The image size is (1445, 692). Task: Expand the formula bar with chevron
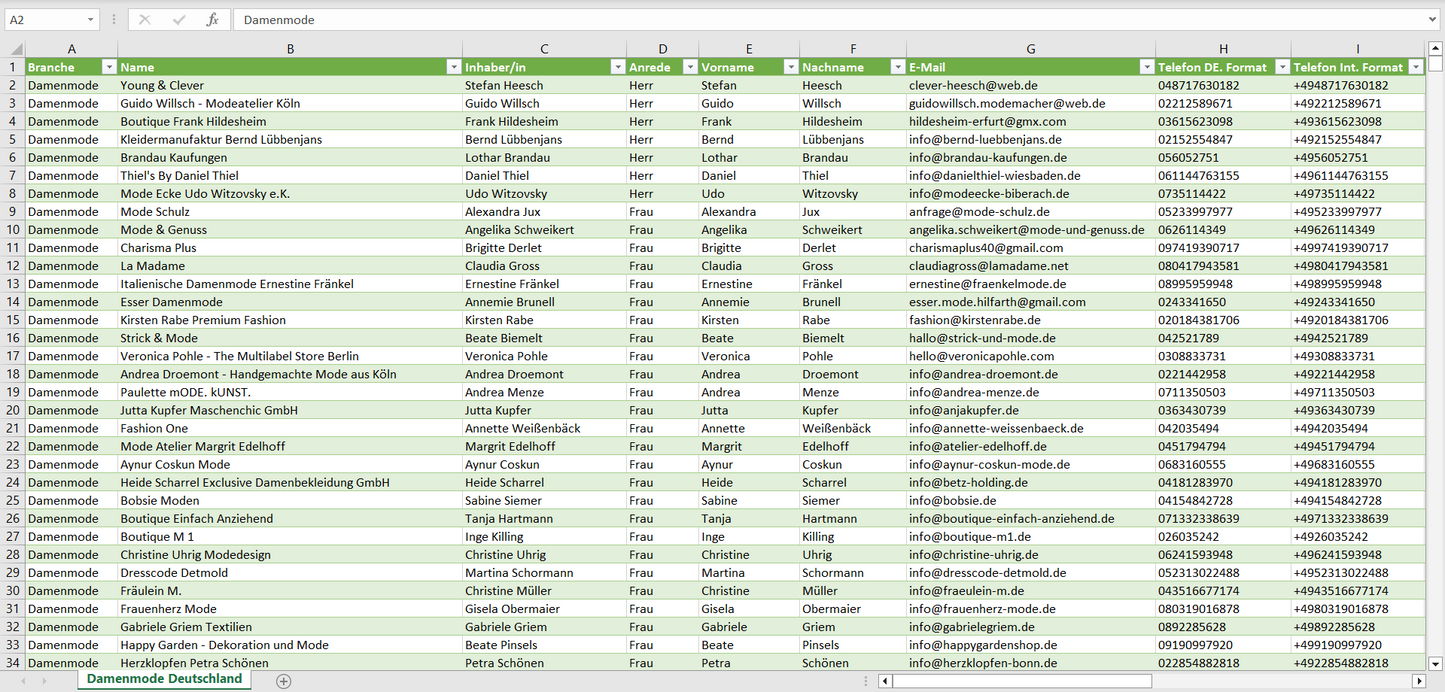pyautogui.click(x=1434, y=20)
